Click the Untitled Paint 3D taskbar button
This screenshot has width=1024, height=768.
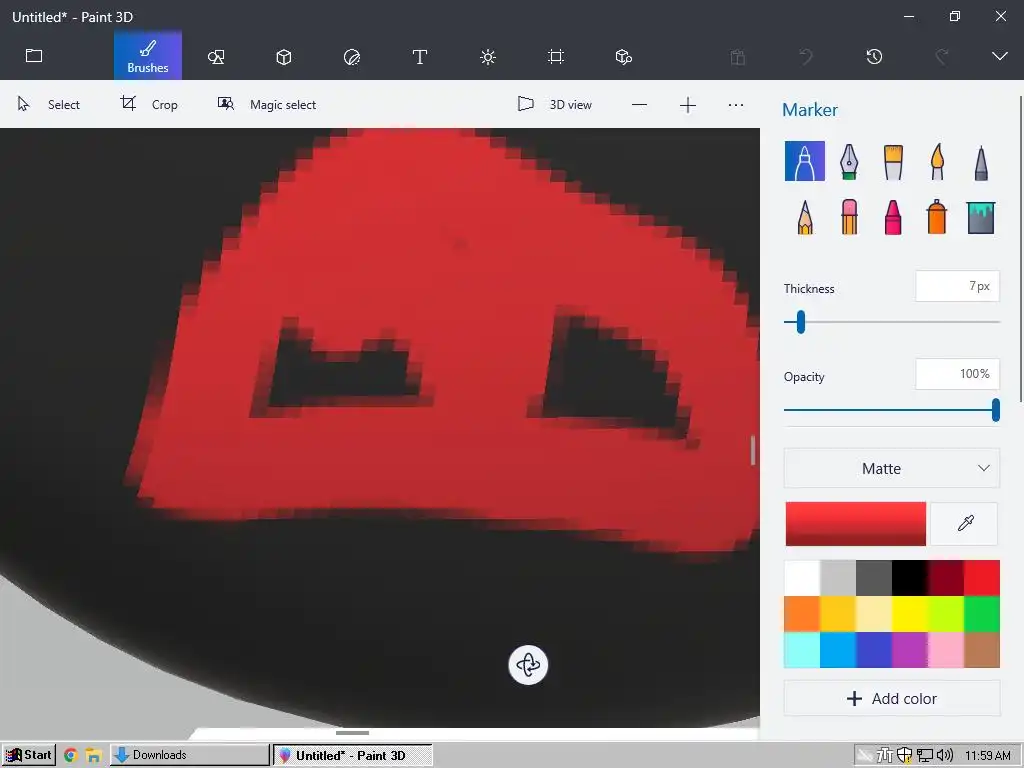click(353, 755)
